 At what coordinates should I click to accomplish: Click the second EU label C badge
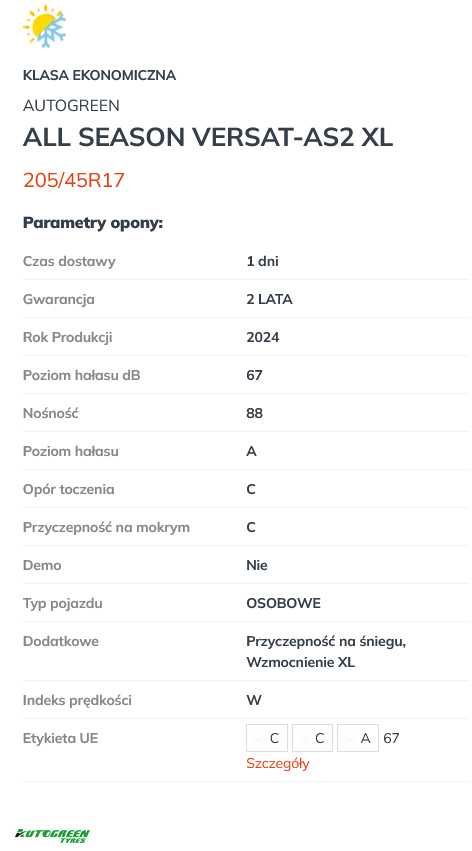point(312,738)
